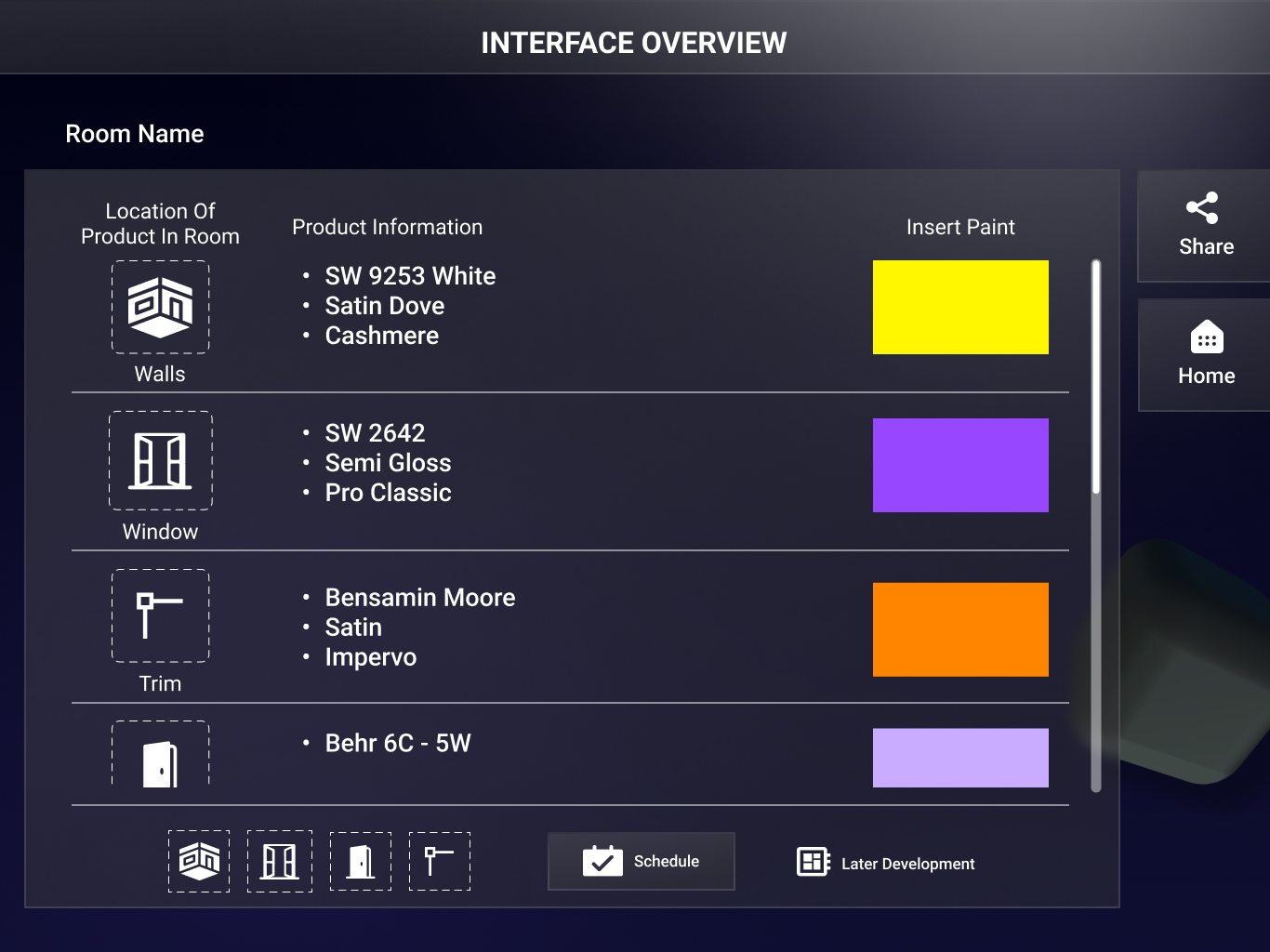The width and height of the screenshot is (1270, 952).
Task: Click 'Satin' text in Trim row
Action: [353, 628]
